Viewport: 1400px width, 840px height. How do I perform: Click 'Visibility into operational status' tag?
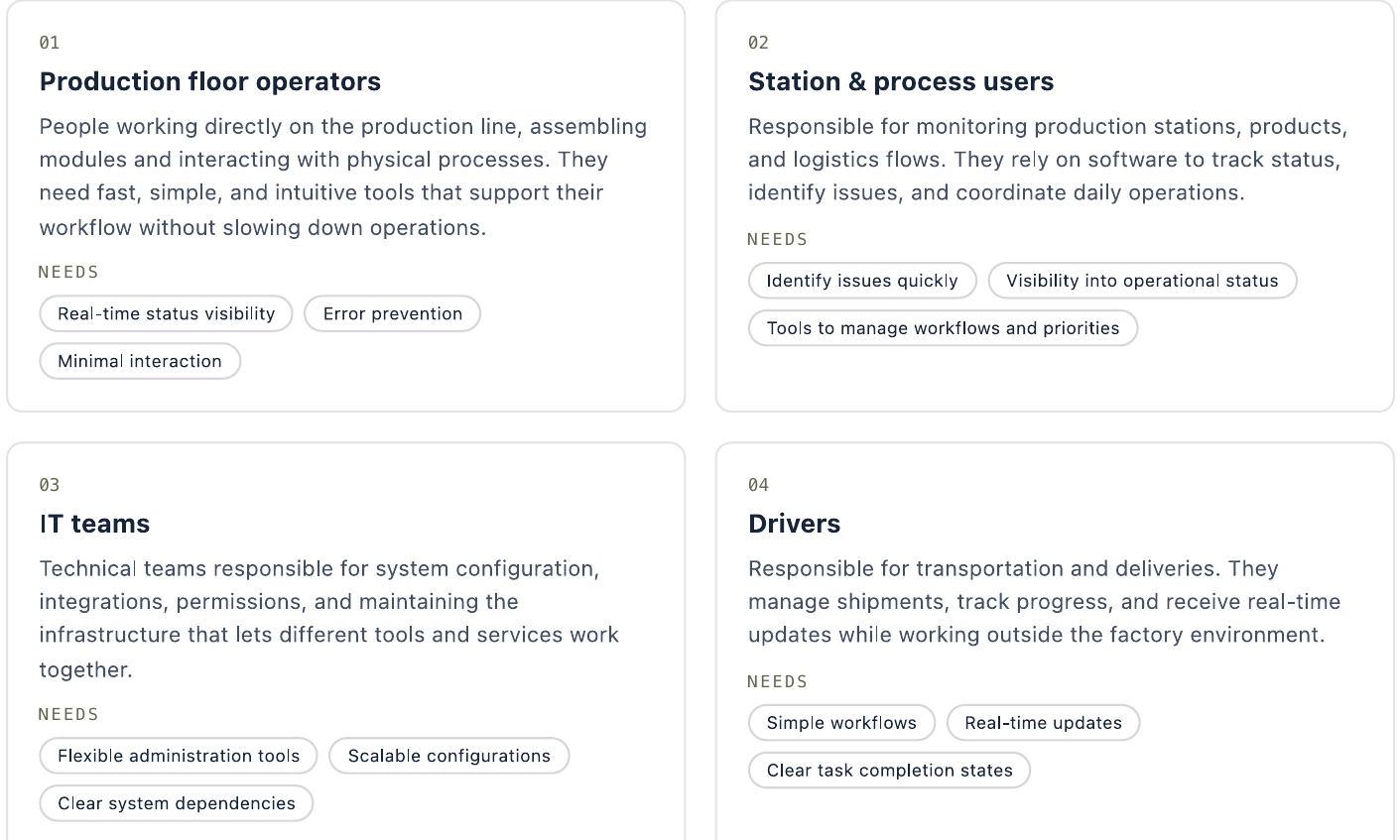[x=1142, y=281]
